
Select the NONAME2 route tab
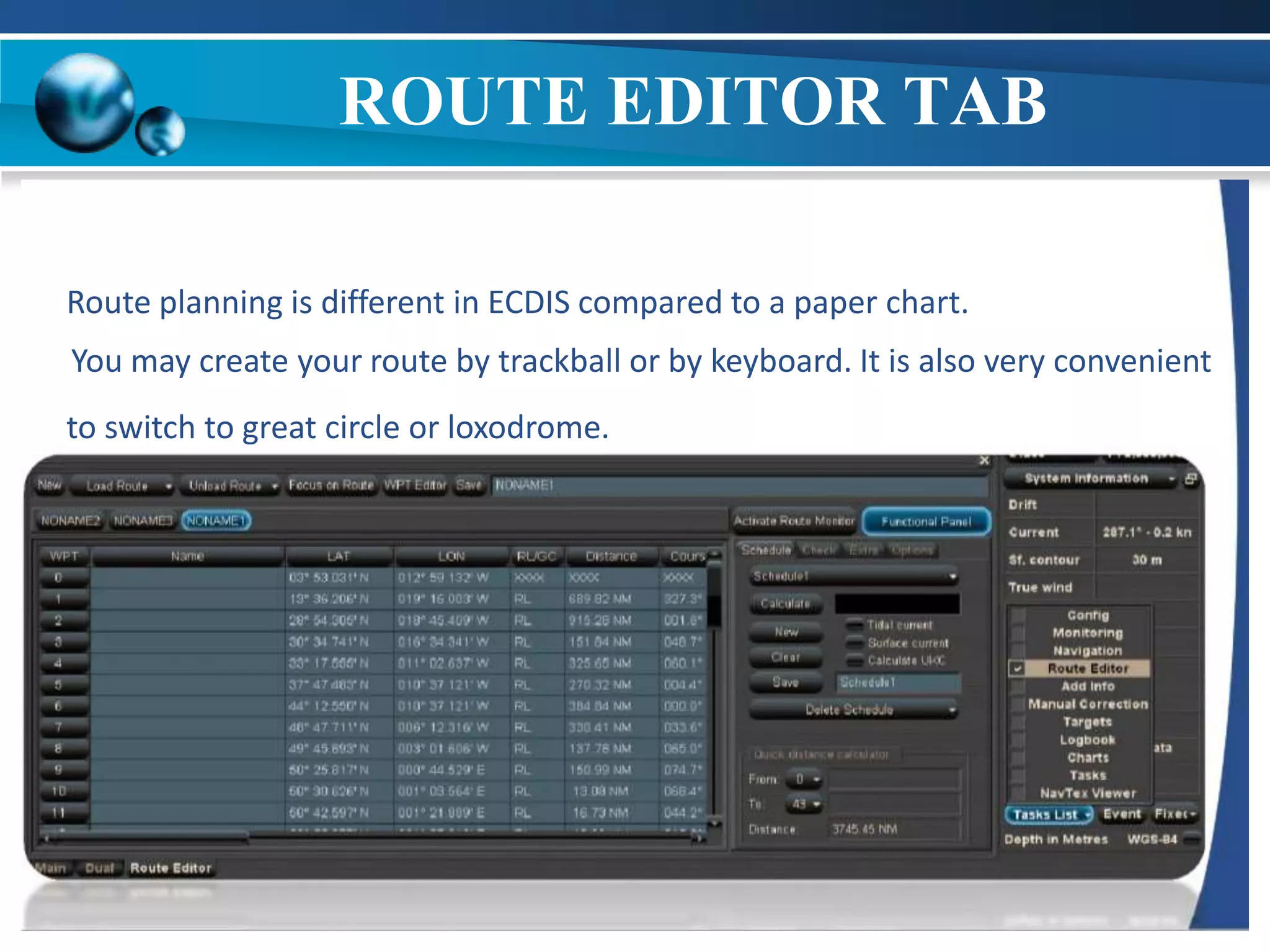point(70,521)
